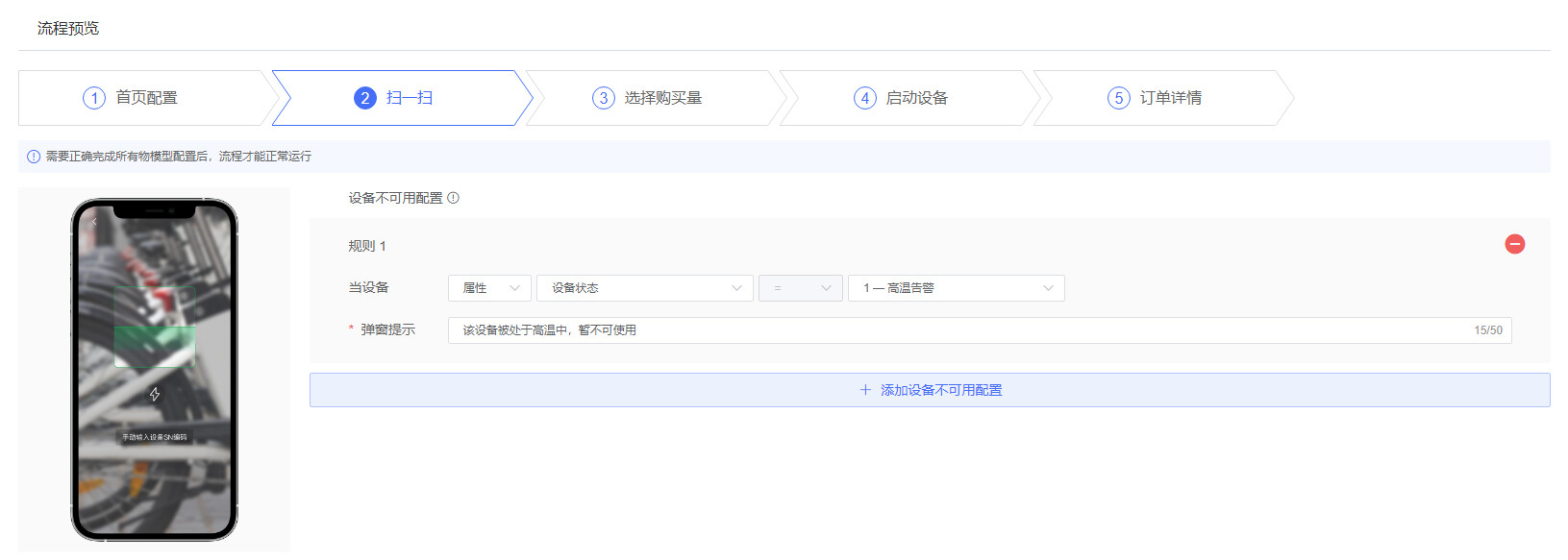The width and height of the screenshot is (1568, 560).
Task: Click step number 4 circle icon
Action: [865, 98]
